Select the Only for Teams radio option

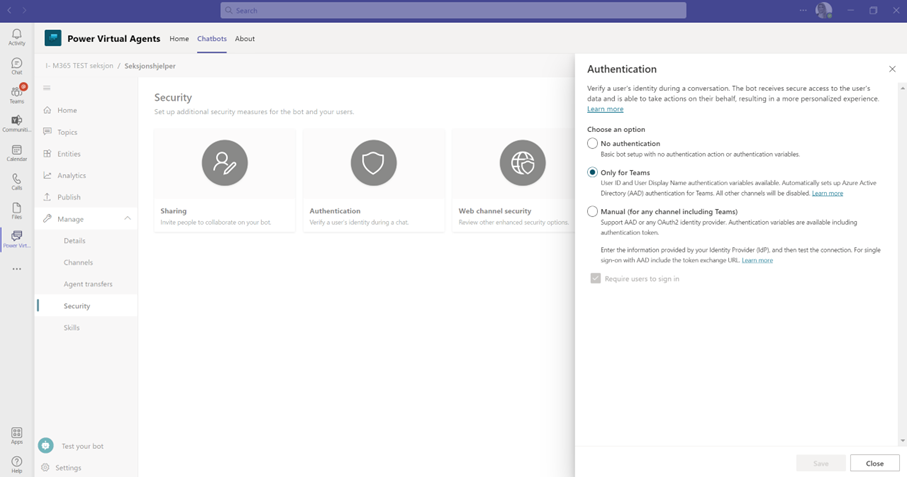pos(592,172)
